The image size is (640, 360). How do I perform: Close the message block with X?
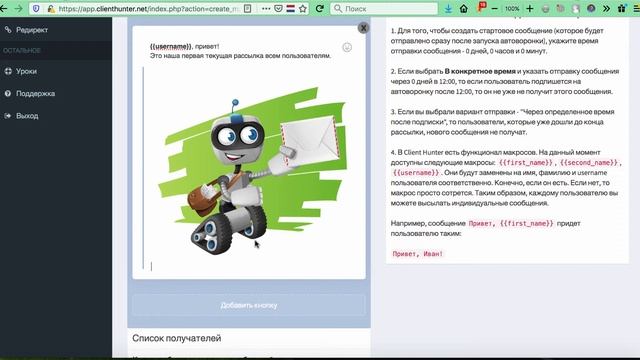[x=363, y=28]
